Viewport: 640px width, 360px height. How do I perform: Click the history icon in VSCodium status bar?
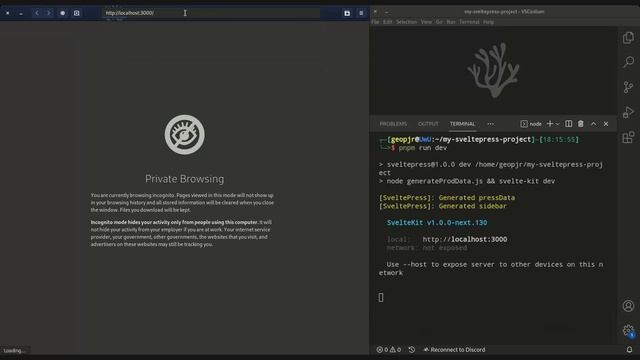411,350
